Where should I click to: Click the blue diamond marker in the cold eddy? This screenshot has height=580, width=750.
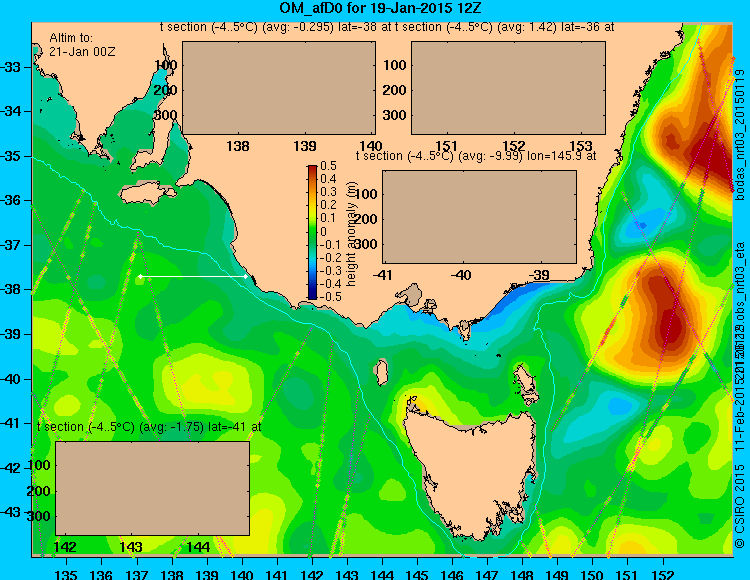pos(643,225)
